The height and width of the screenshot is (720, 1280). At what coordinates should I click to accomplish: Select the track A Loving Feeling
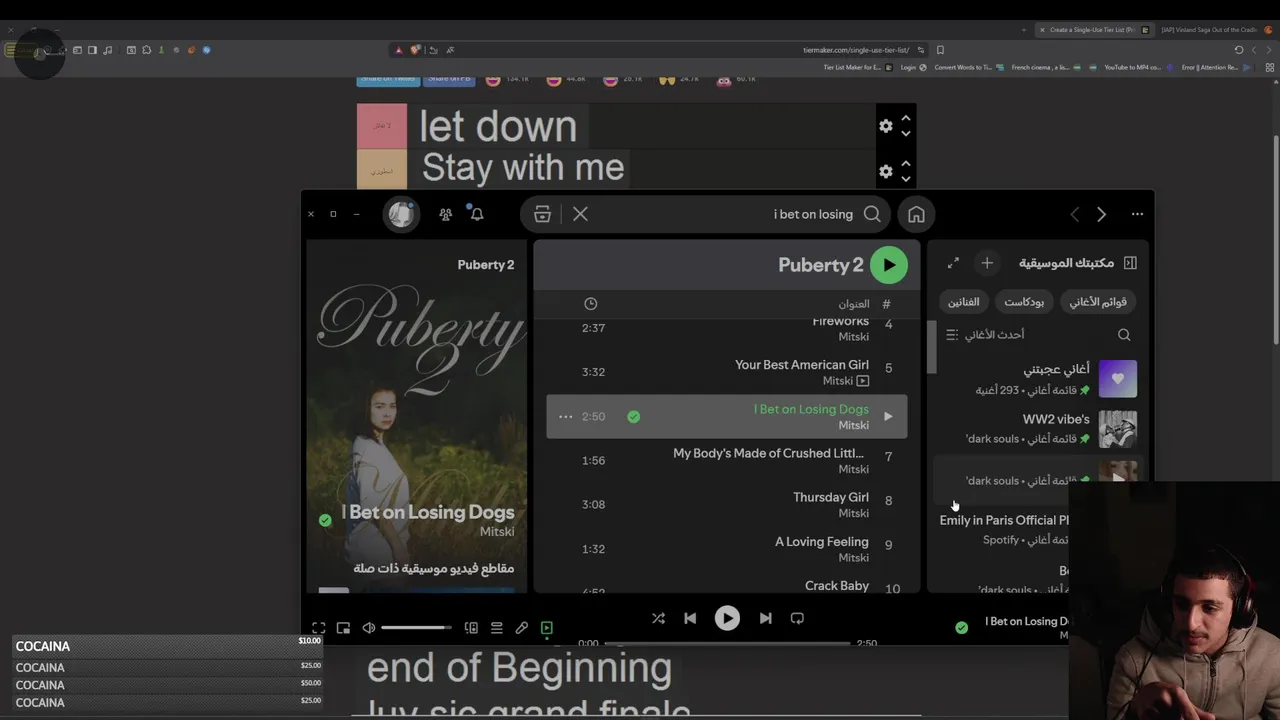pos(727,549)
